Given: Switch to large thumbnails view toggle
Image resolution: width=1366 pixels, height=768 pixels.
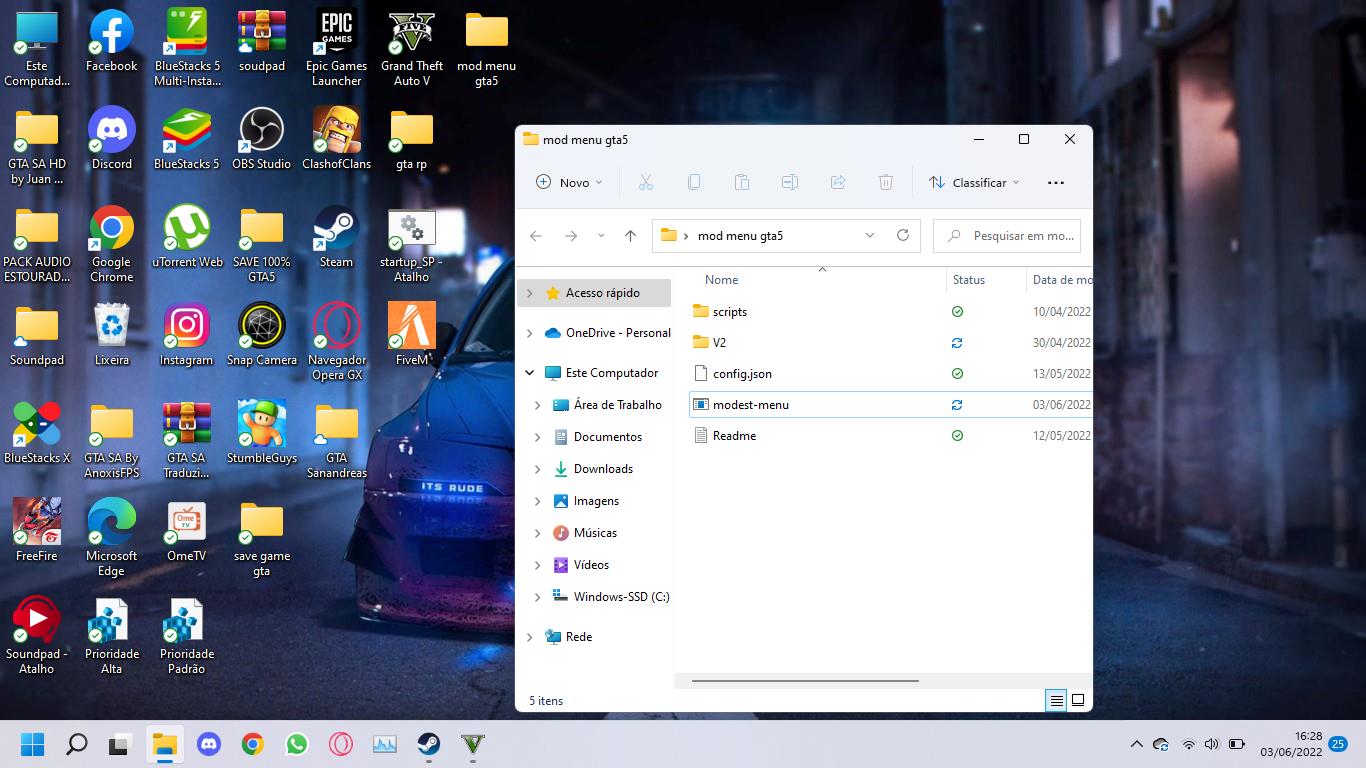Looking at the screenshot, I should coord(1078,701).
